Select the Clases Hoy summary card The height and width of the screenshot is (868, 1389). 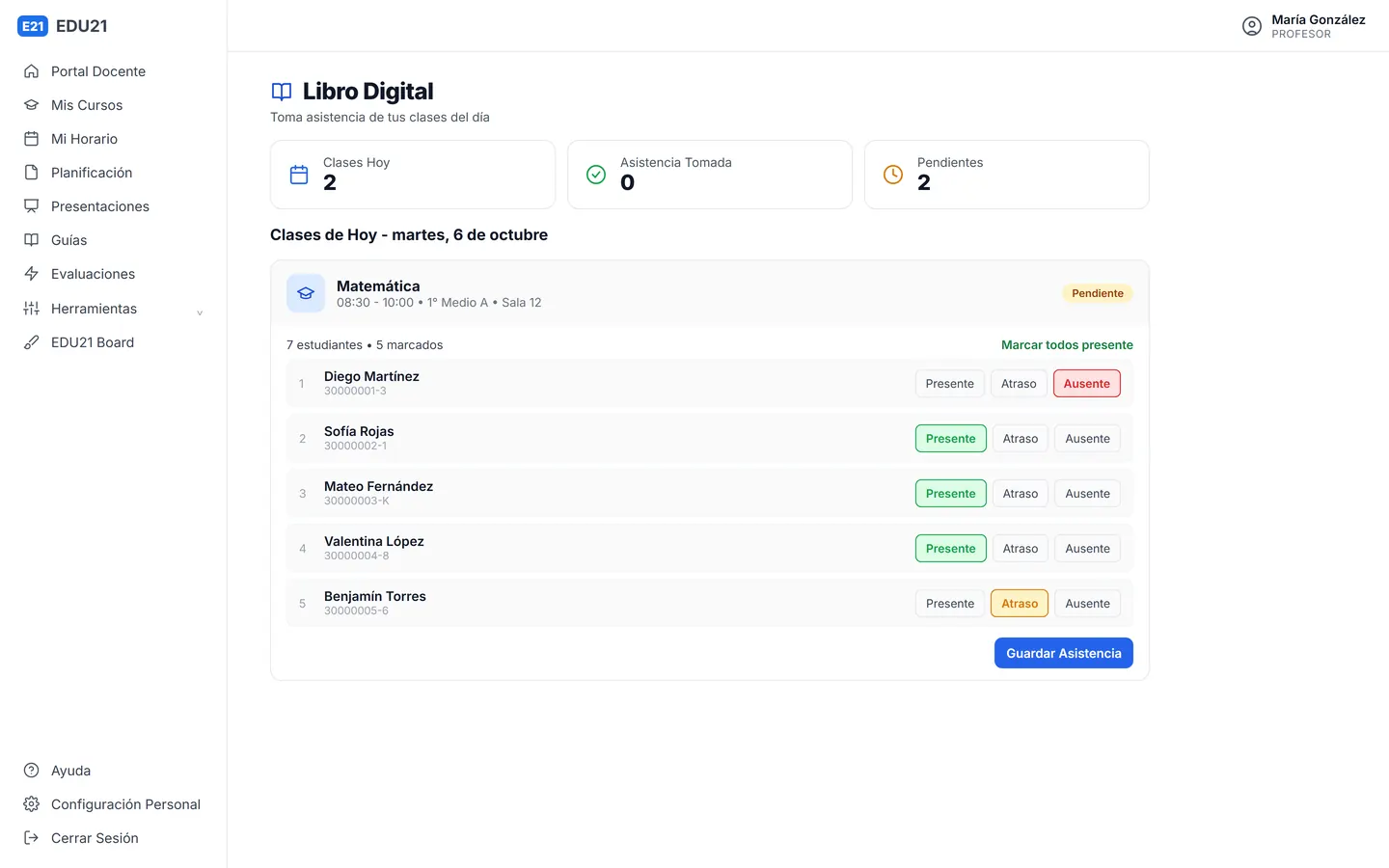tap(413, 175)
